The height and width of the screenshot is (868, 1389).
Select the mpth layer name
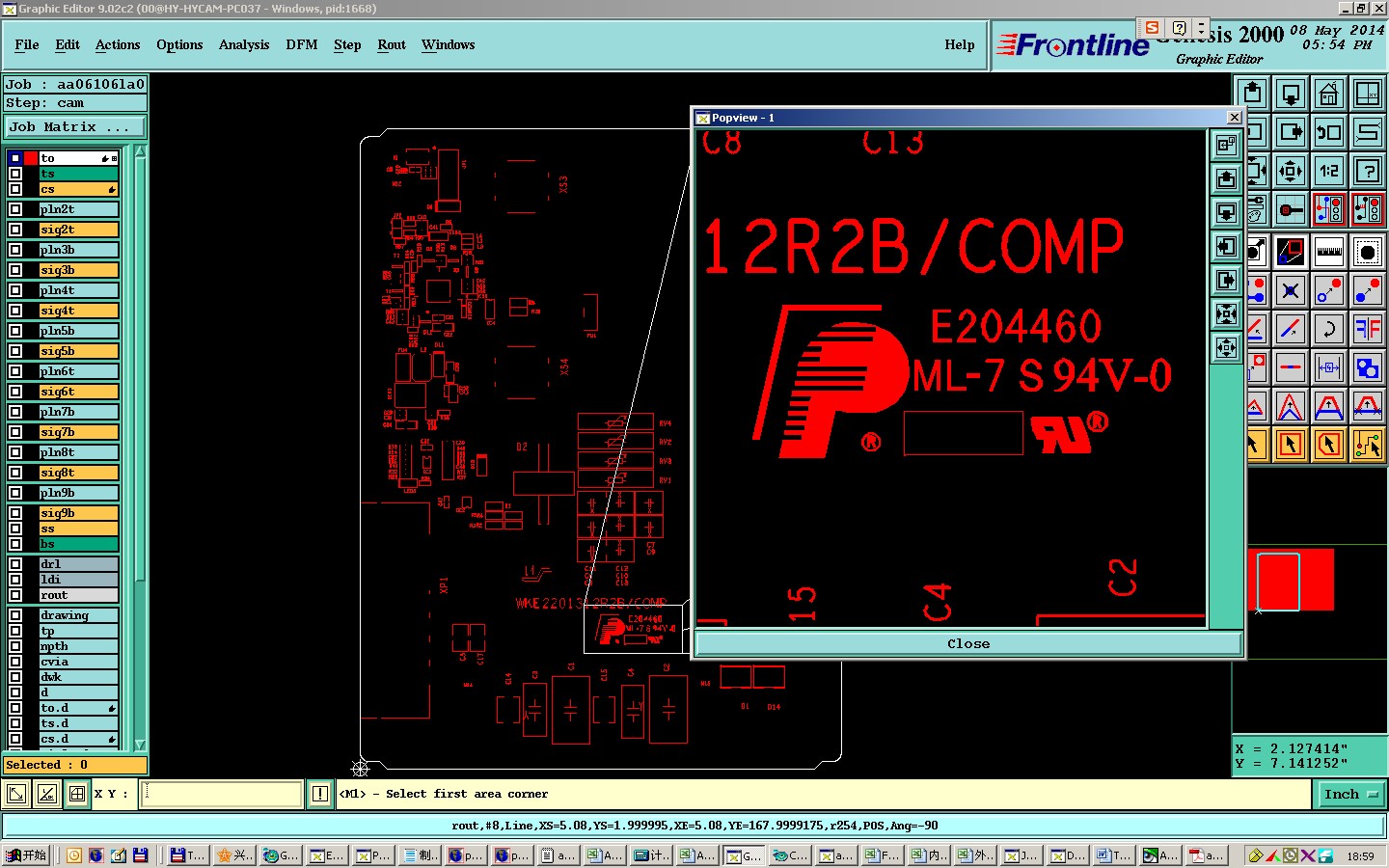[78, 646]
